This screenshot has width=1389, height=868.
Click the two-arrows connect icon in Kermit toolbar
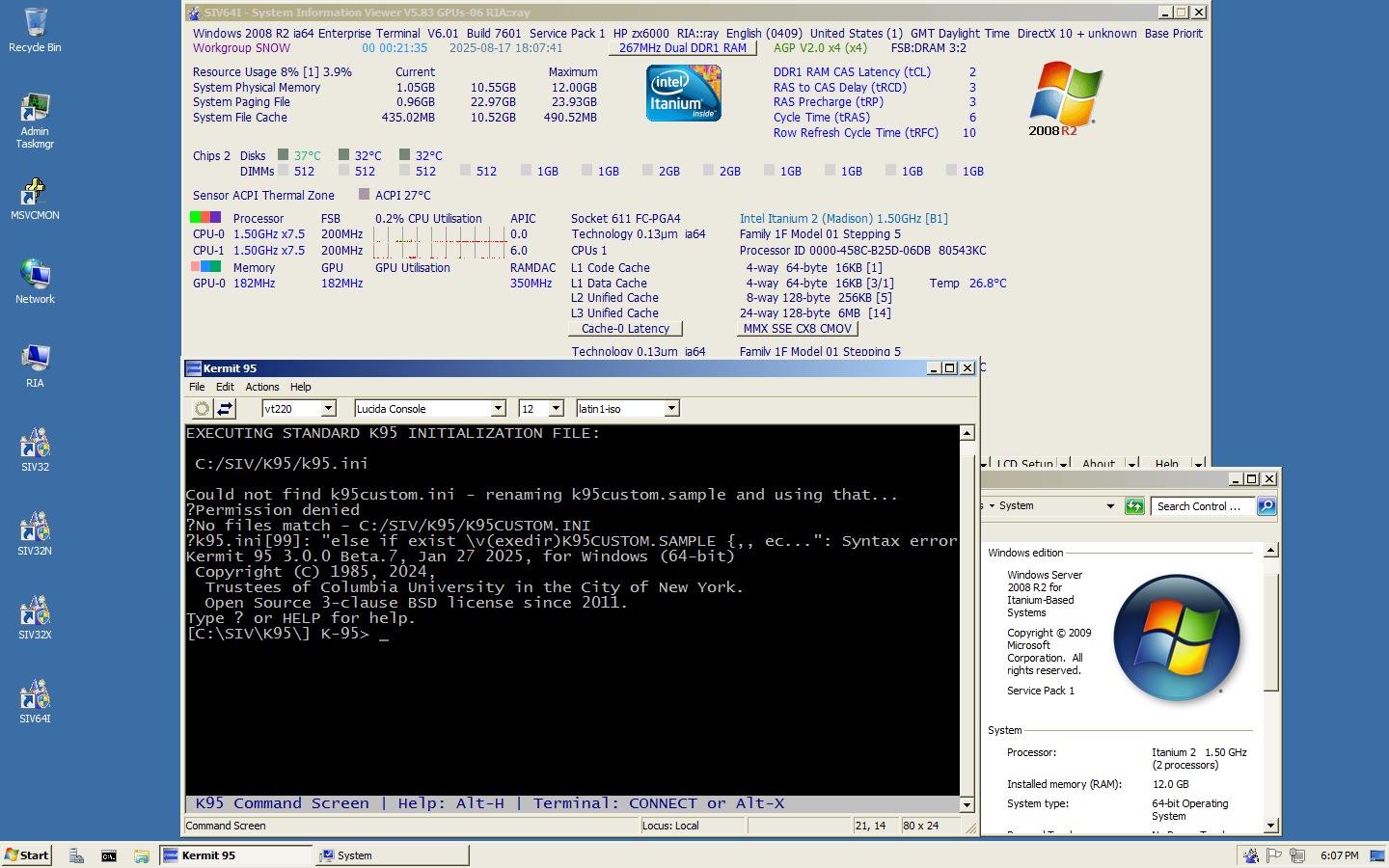(x=225, y=409)
